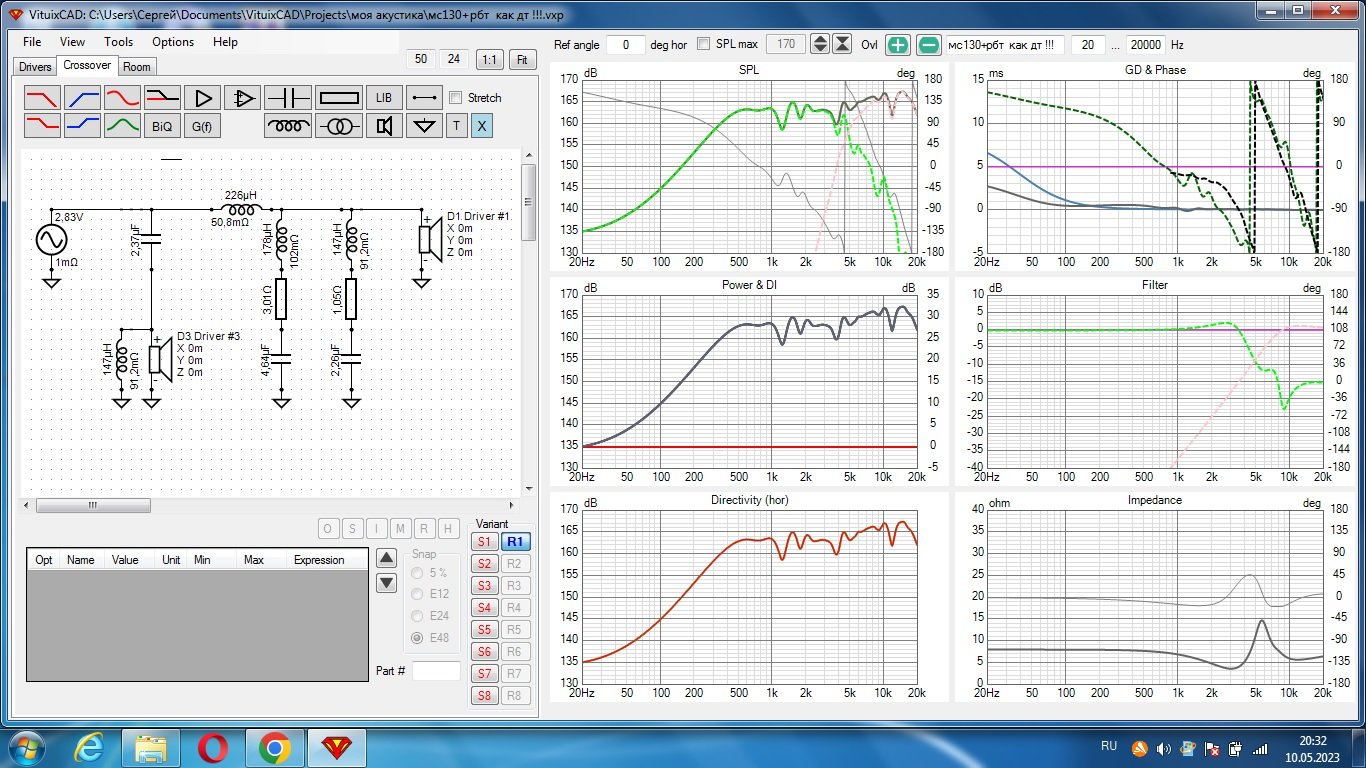Add a buffer amplifier triangle block
1366x768 pixels.
tap(203, 98)
